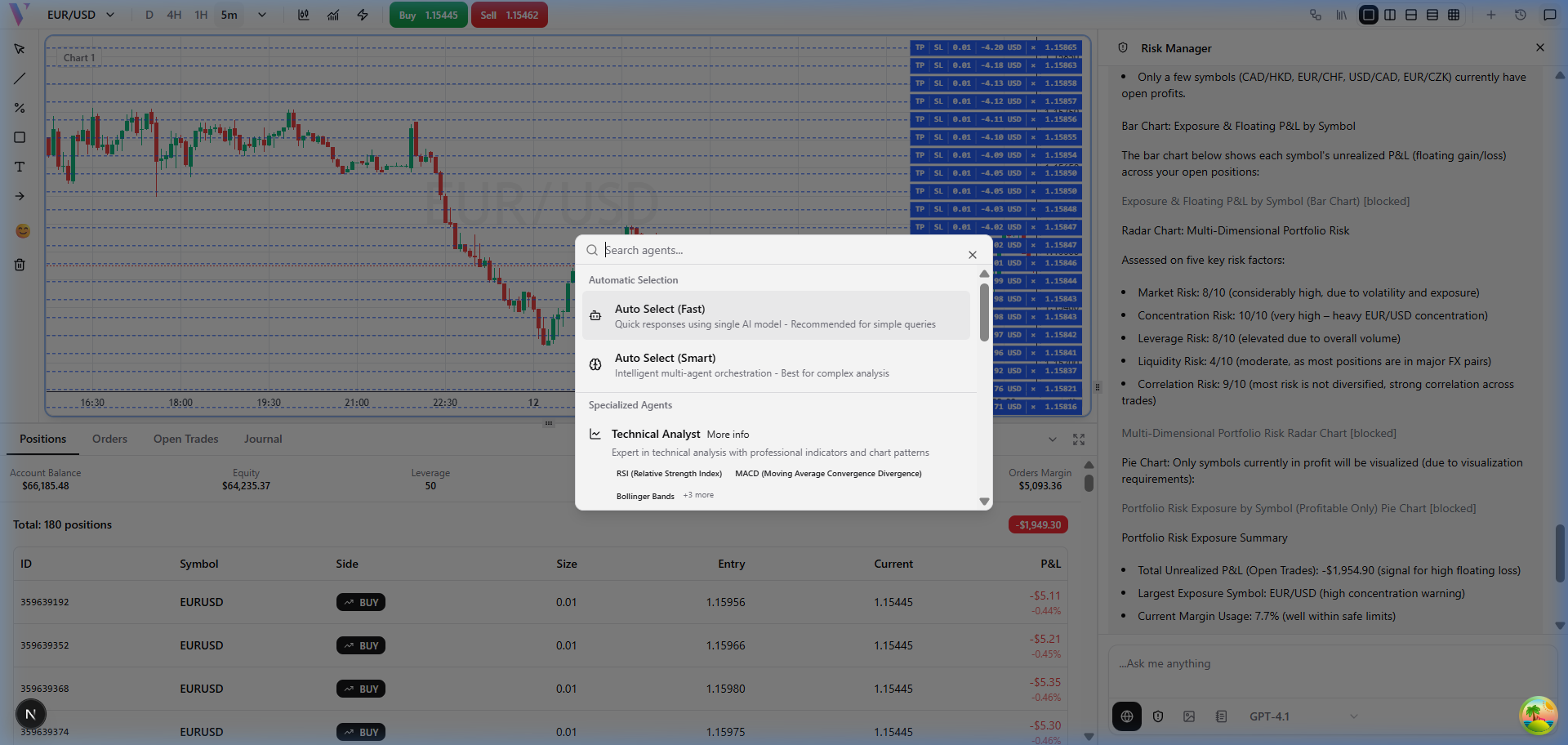Open the Journal tab
This screenshot has height=745, width=1568.
[263, 439]
